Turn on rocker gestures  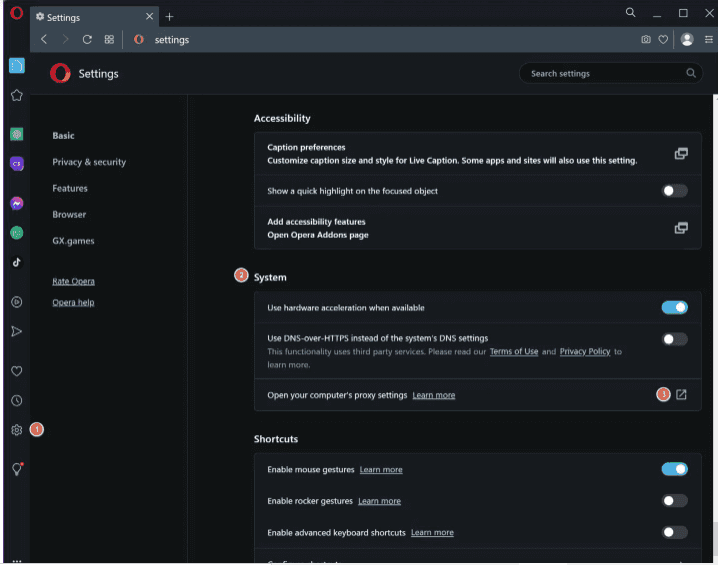point(674,501)
